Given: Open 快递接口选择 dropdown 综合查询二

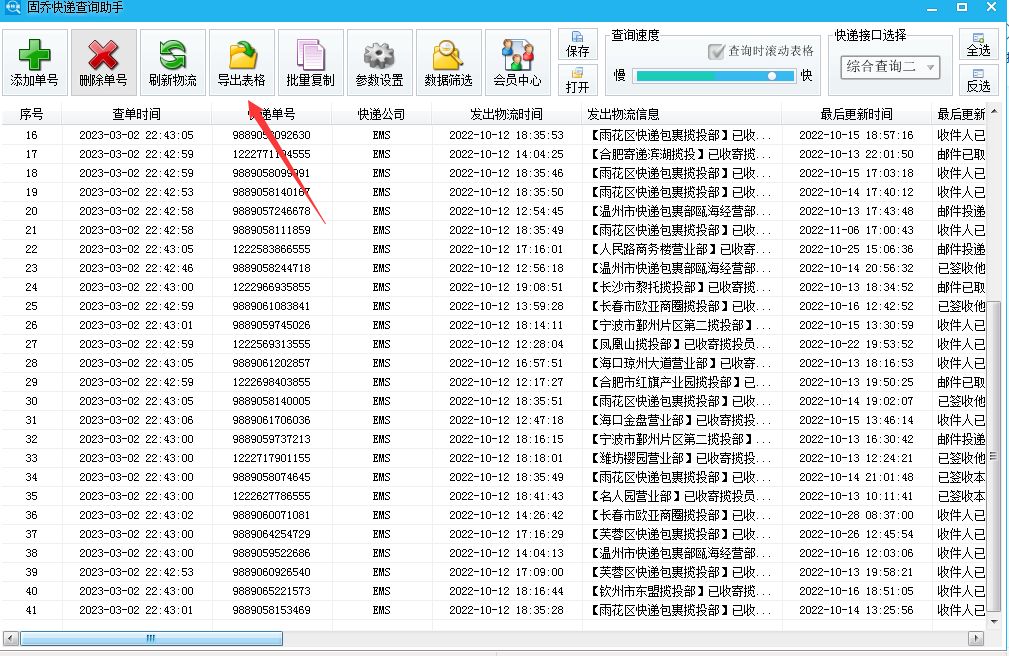Looking at the screenshot, I should tap(890, 67).
